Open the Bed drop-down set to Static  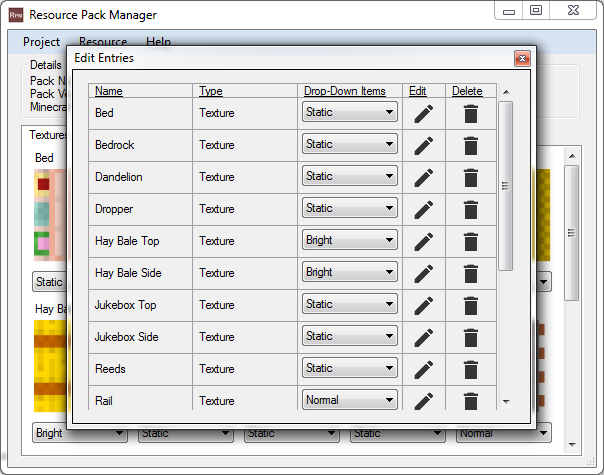[x=349, y=113]
